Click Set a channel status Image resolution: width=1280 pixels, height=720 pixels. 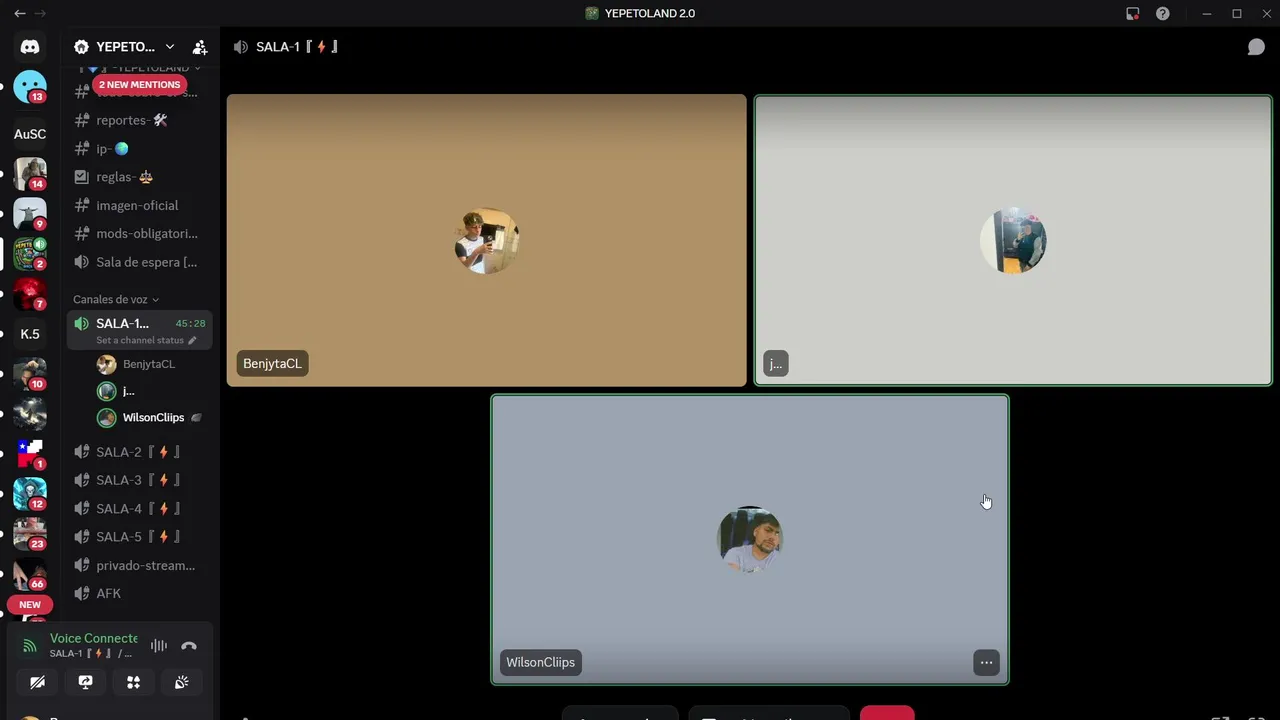point(140,340)
